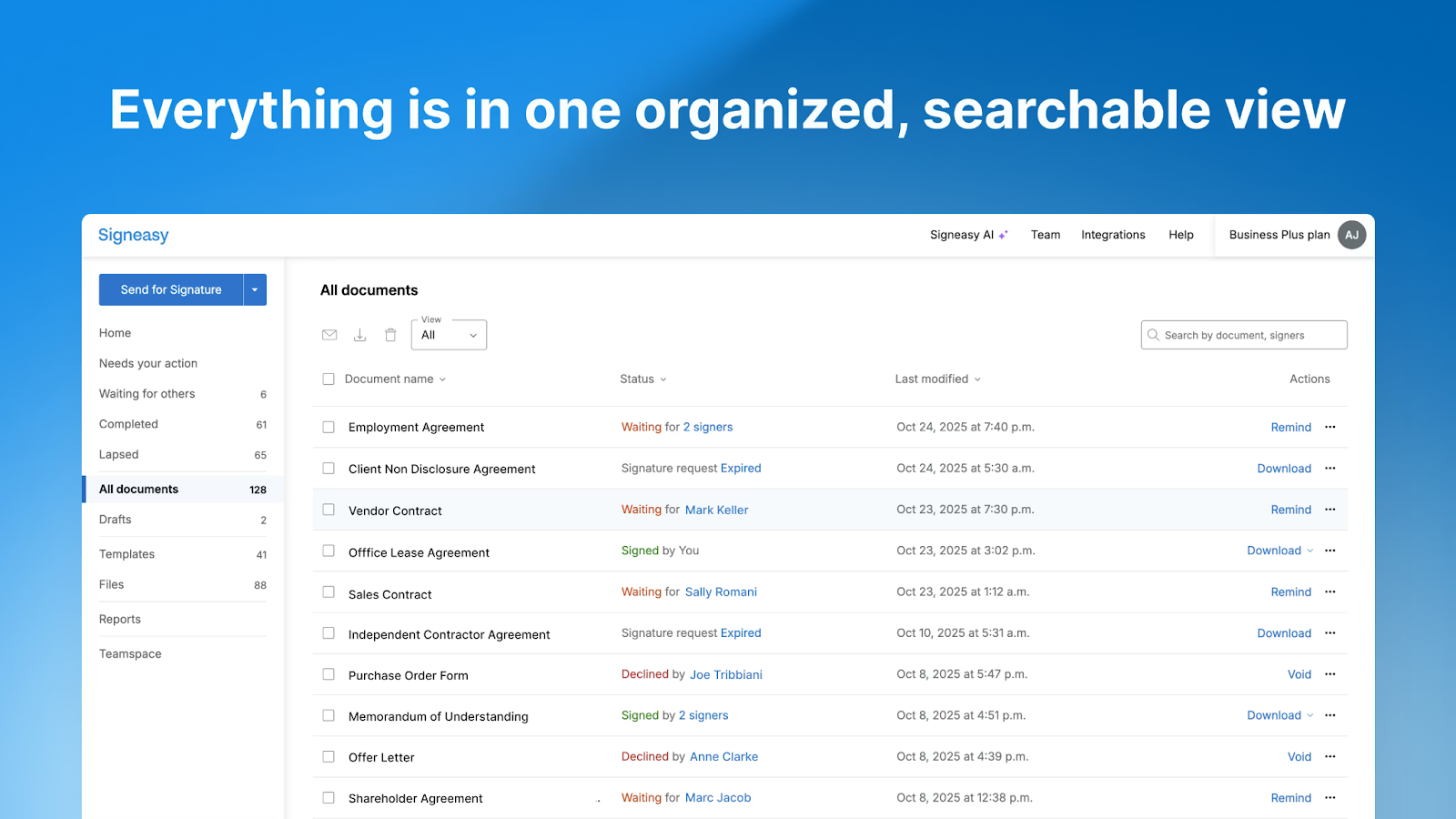Toggle the select-all documents checkbox
The image size is (1456, 819).
coord(329,379)
